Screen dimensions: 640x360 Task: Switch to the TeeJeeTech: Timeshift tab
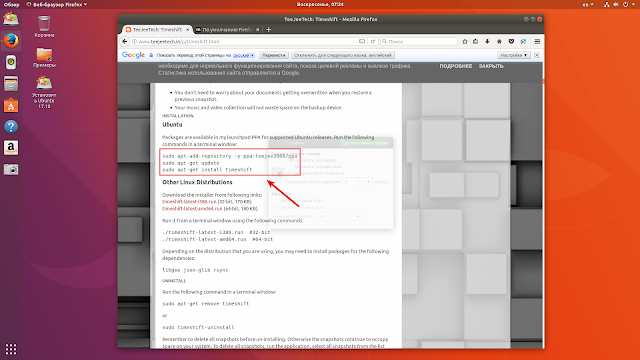pyautogui.click(x=157, y=29)
